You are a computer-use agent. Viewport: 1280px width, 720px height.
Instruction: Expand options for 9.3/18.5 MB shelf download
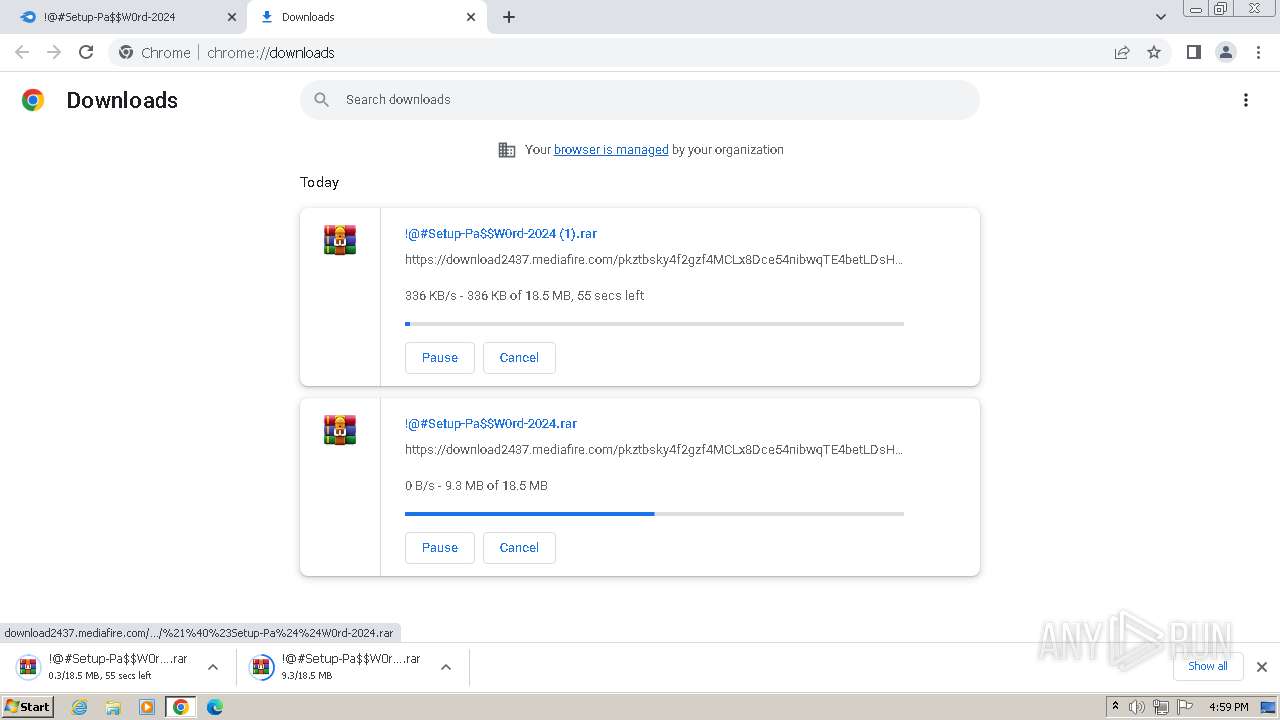tap(446, 667)
